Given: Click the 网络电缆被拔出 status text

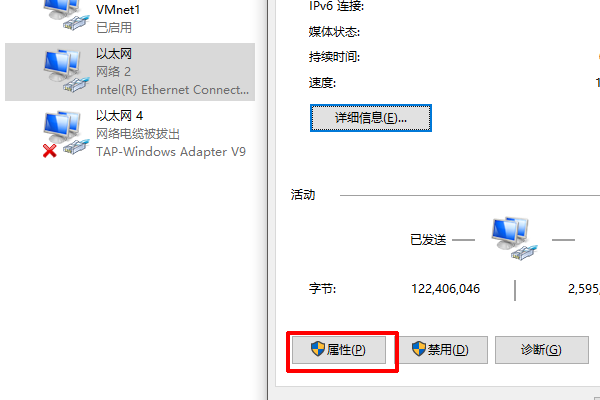Looking at the screenshot, I should (138, 134).
